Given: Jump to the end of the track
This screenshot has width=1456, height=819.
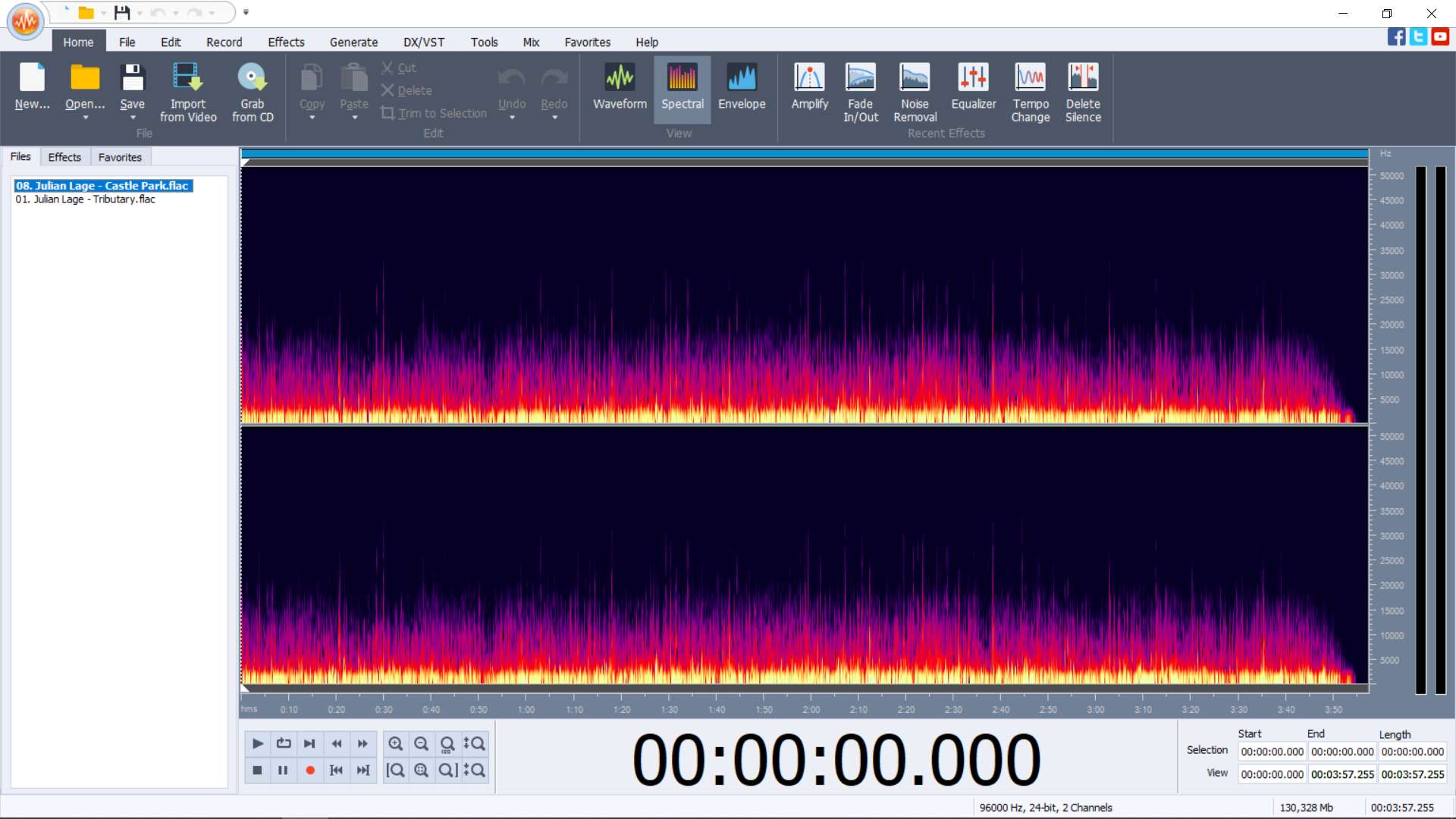Looking at the screenshot, I should [x=362, y=770].
